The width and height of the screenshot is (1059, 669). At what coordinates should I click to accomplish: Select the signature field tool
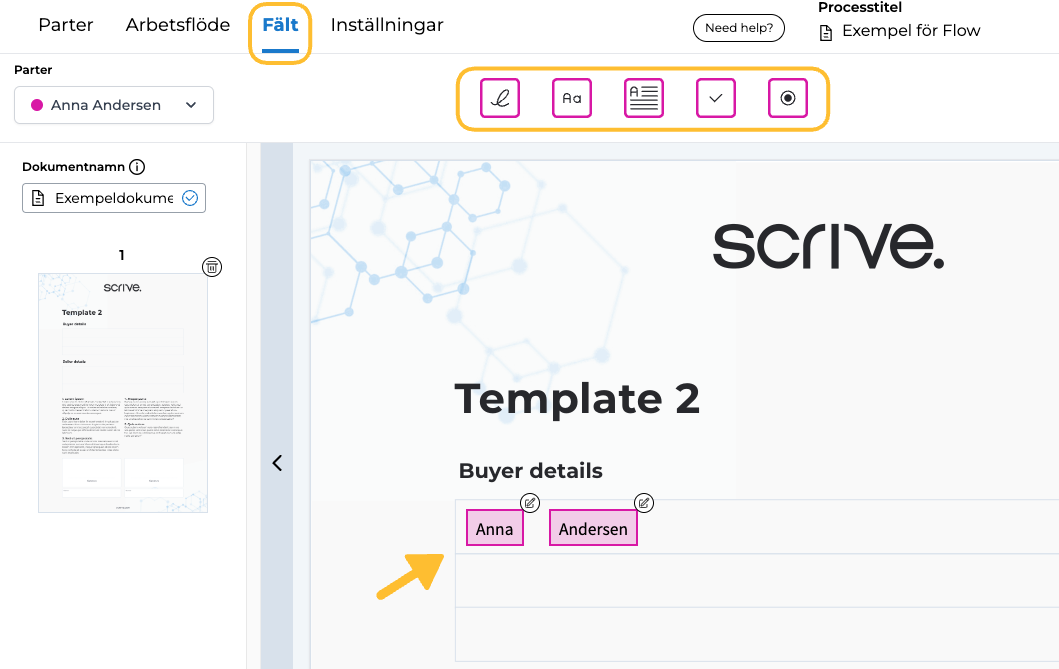pos(500,98)
